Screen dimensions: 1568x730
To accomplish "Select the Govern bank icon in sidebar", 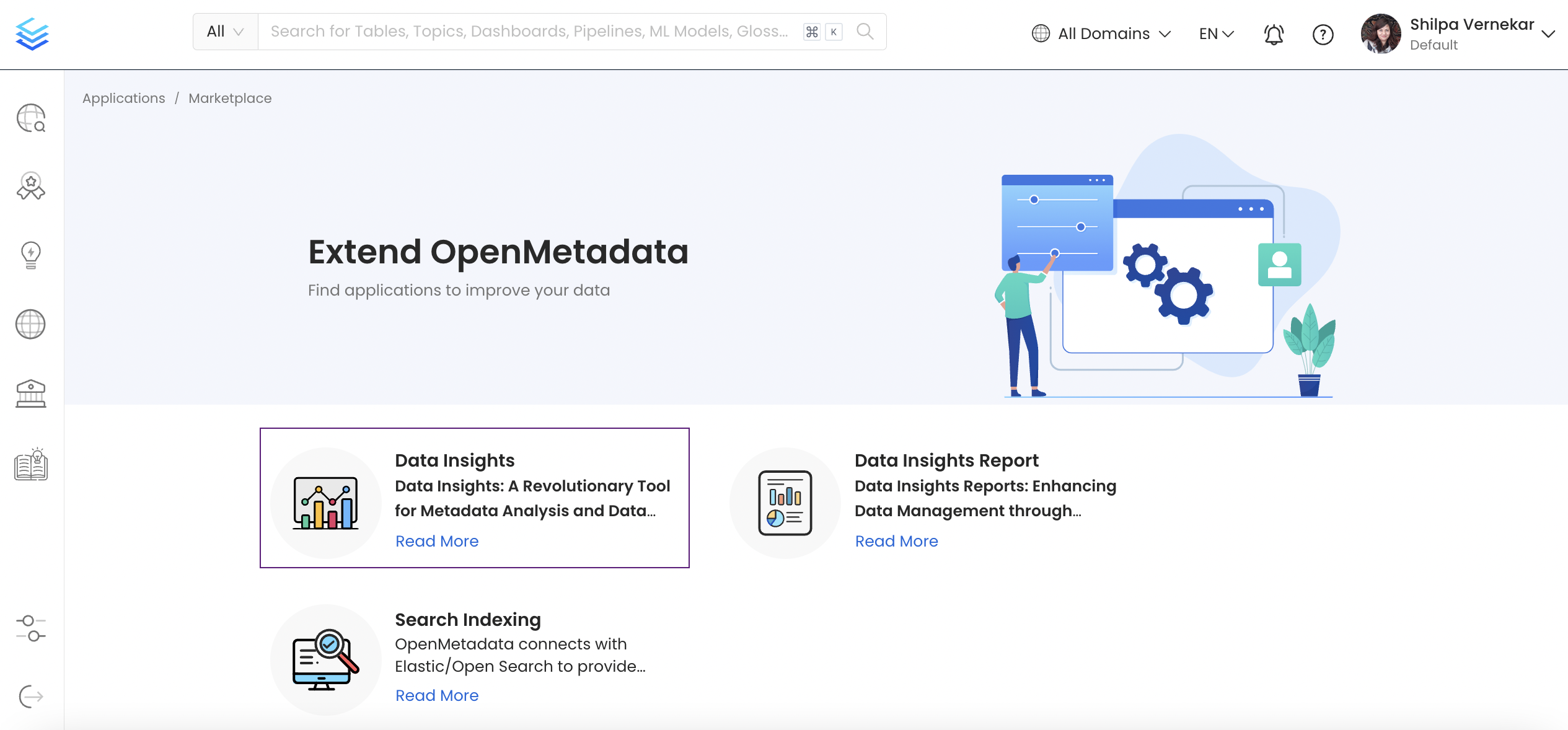I will click(x=30, y=394).
